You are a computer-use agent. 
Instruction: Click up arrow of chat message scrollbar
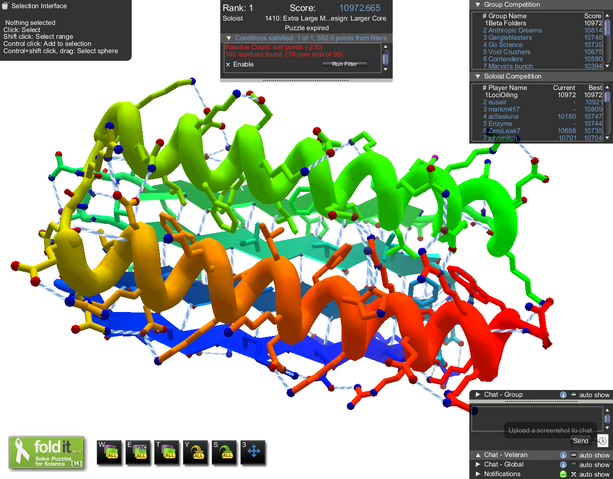pyautogui.click(x=607, y=410)
